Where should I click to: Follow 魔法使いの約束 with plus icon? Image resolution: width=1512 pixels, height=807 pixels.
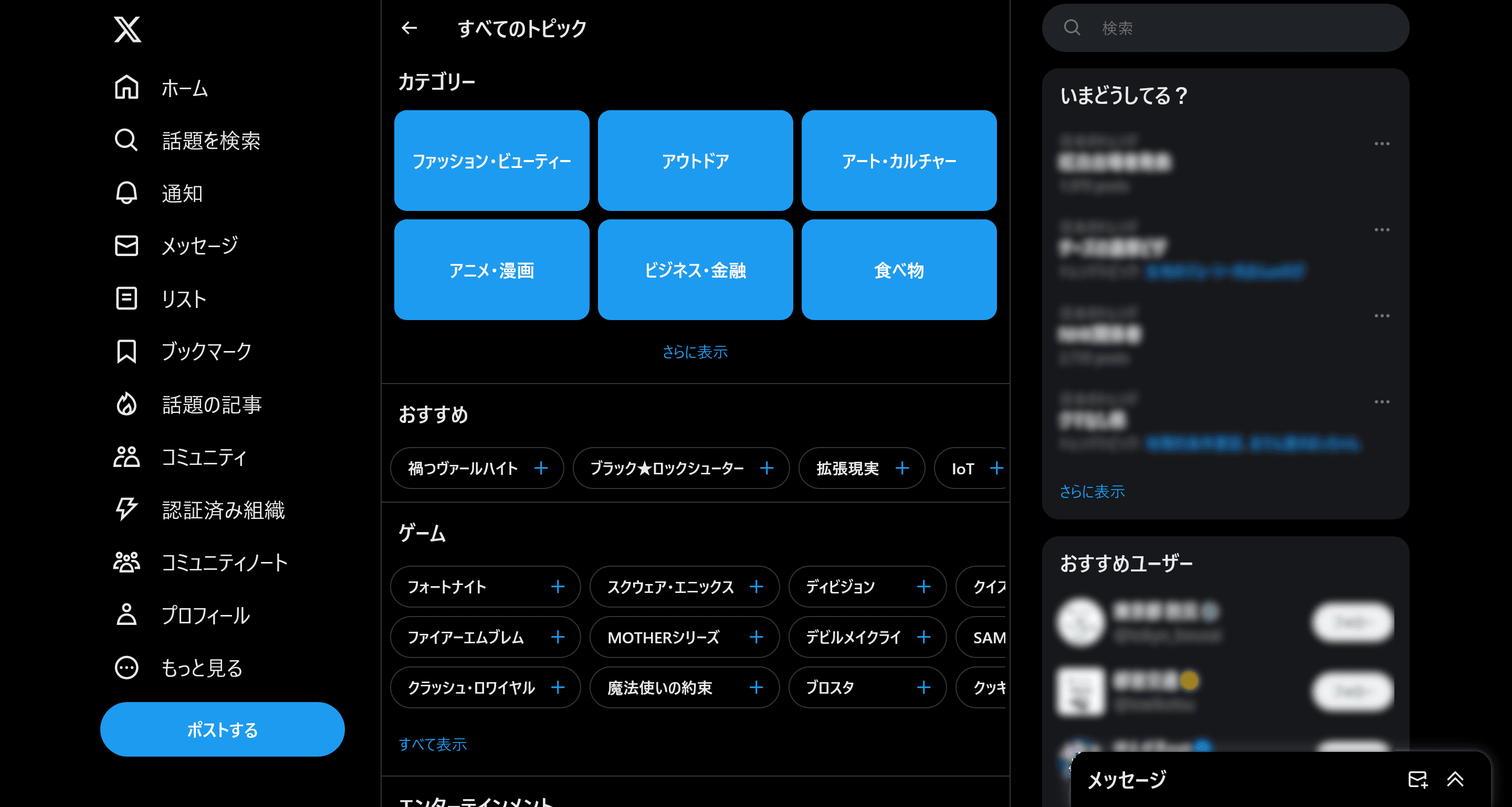757,687
